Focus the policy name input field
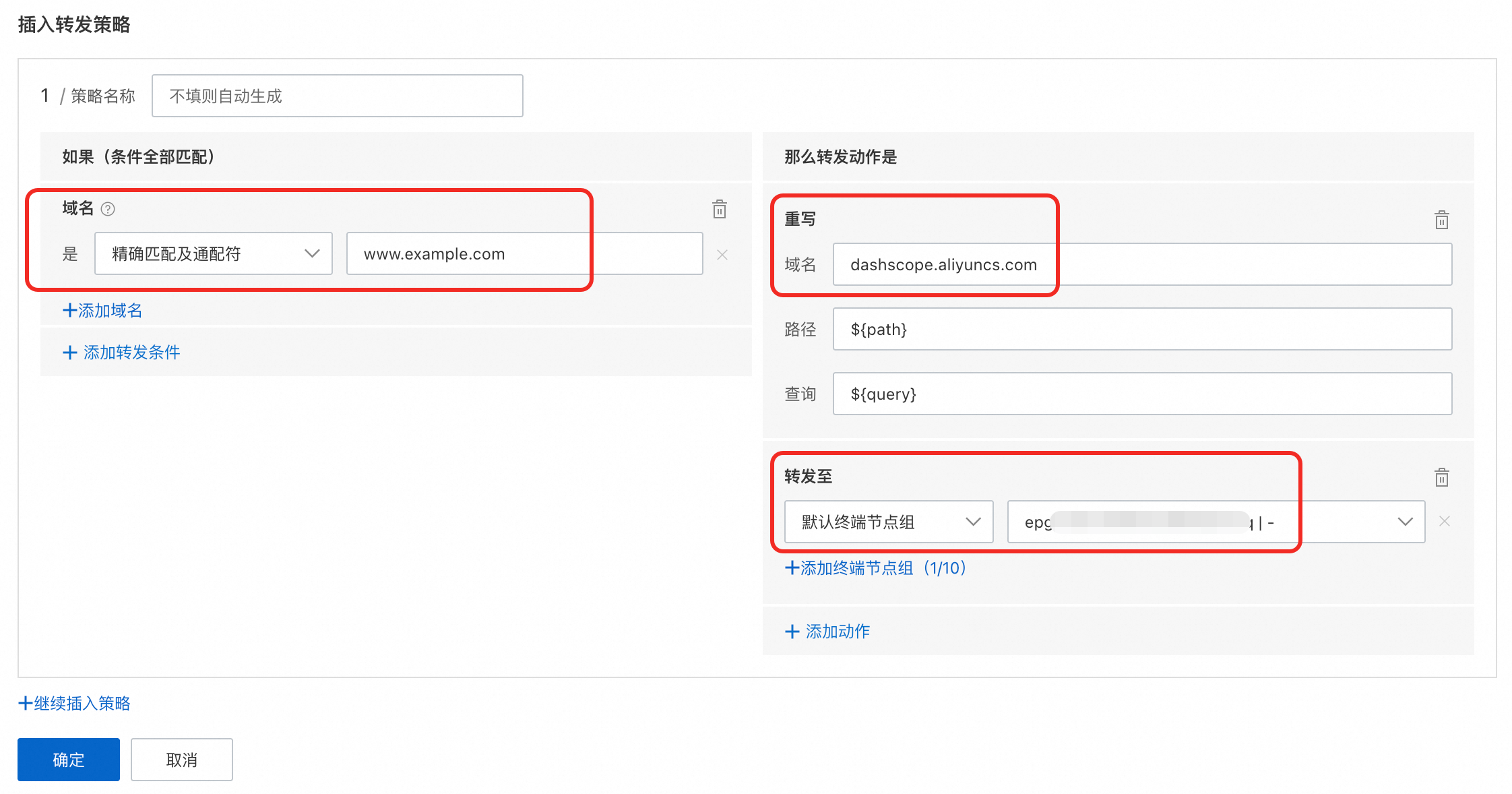The image size is (1512, 794). [337, 96]
